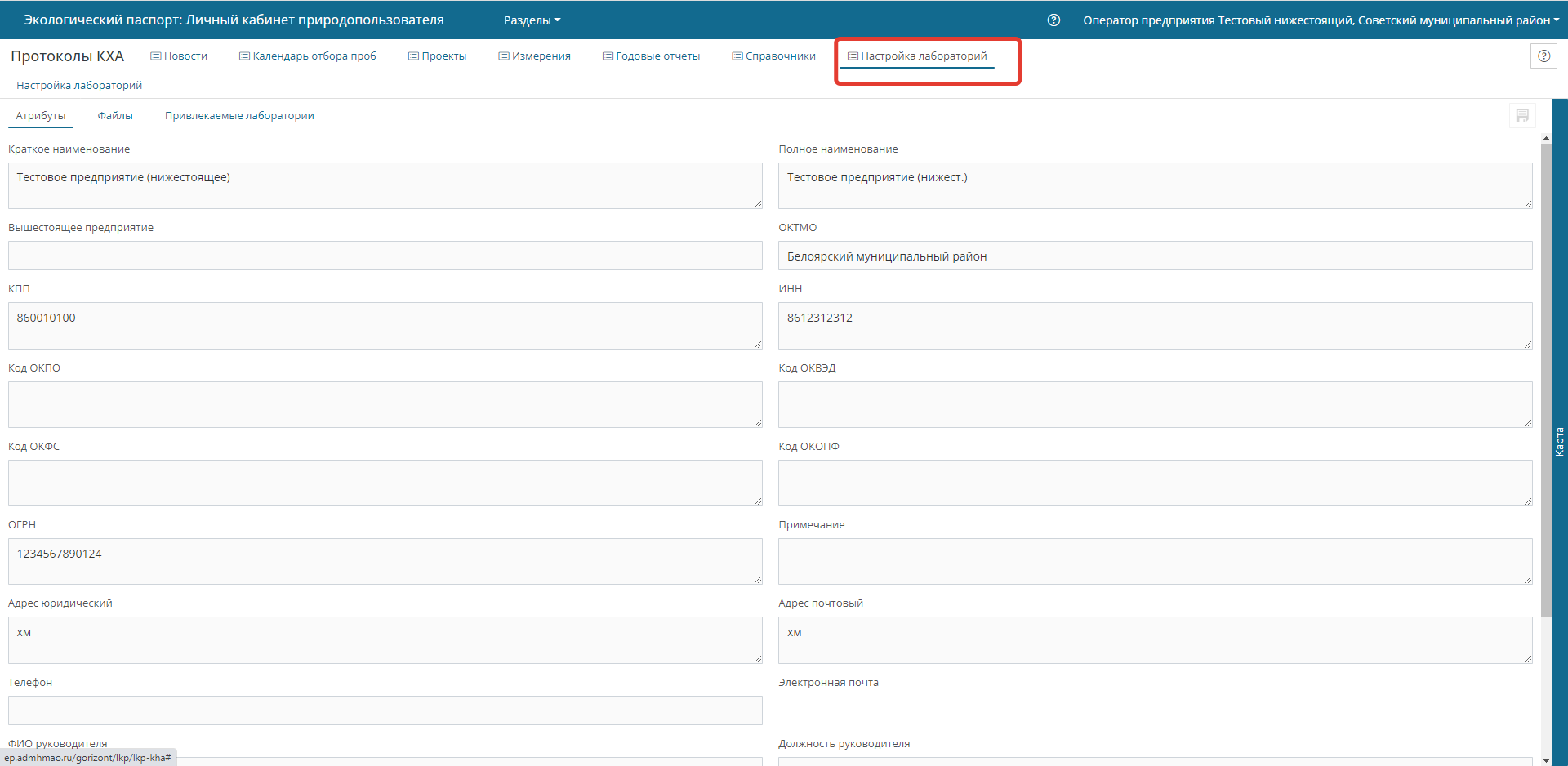Go to Календарь отбора проб
The width and height of the screenshot is (1568, 766).
click(x=307, y=56)
